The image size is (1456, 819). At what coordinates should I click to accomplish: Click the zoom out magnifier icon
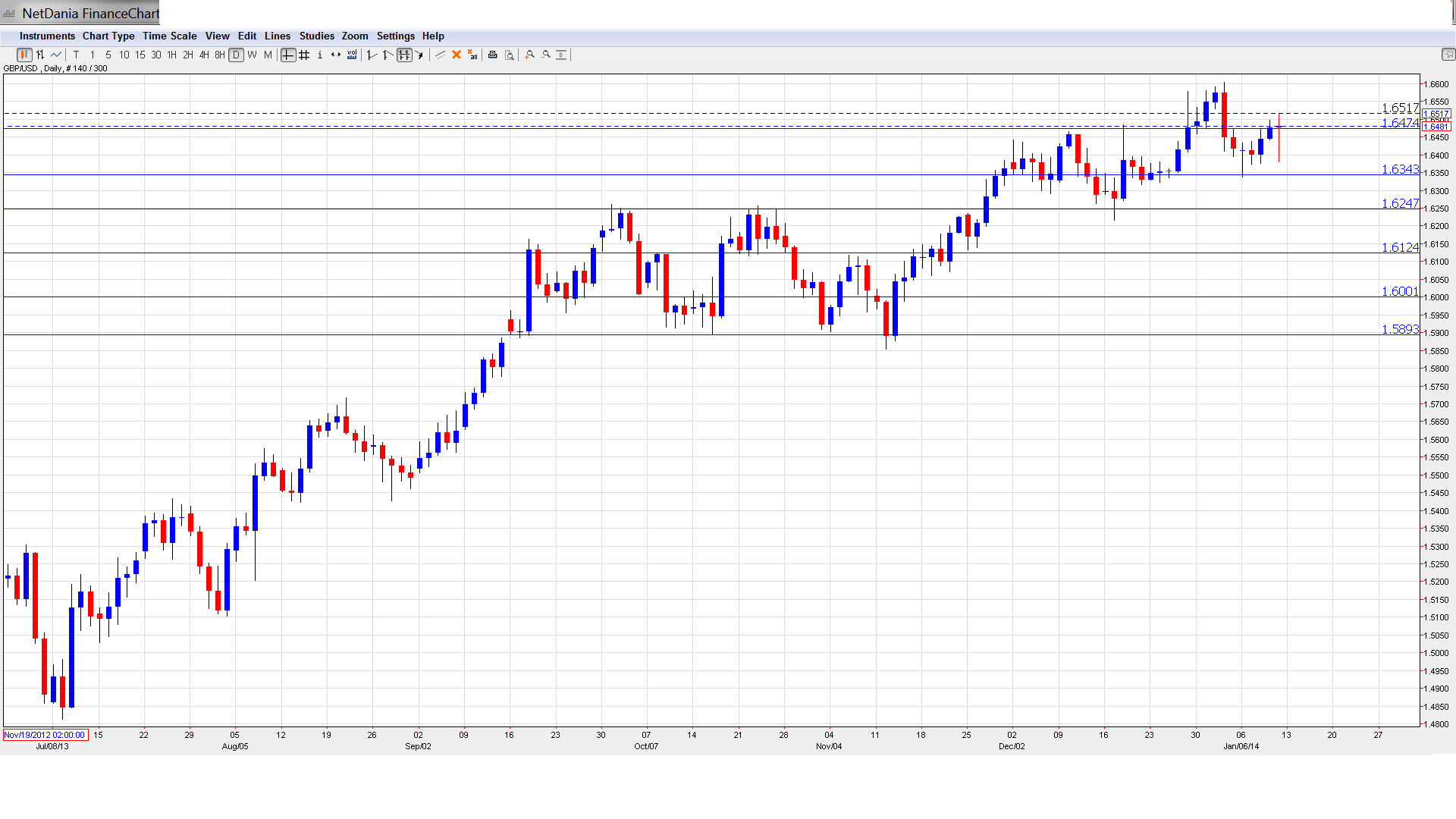pos(546,55)
